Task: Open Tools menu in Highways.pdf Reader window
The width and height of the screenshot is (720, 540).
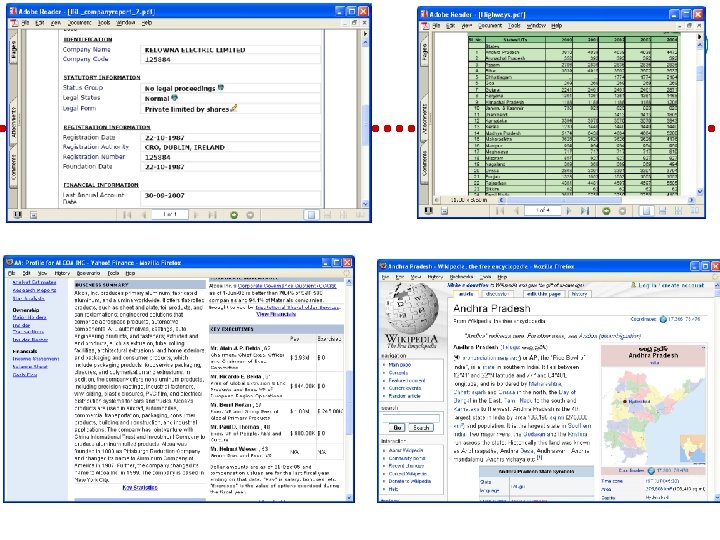Action: point(514,26)
